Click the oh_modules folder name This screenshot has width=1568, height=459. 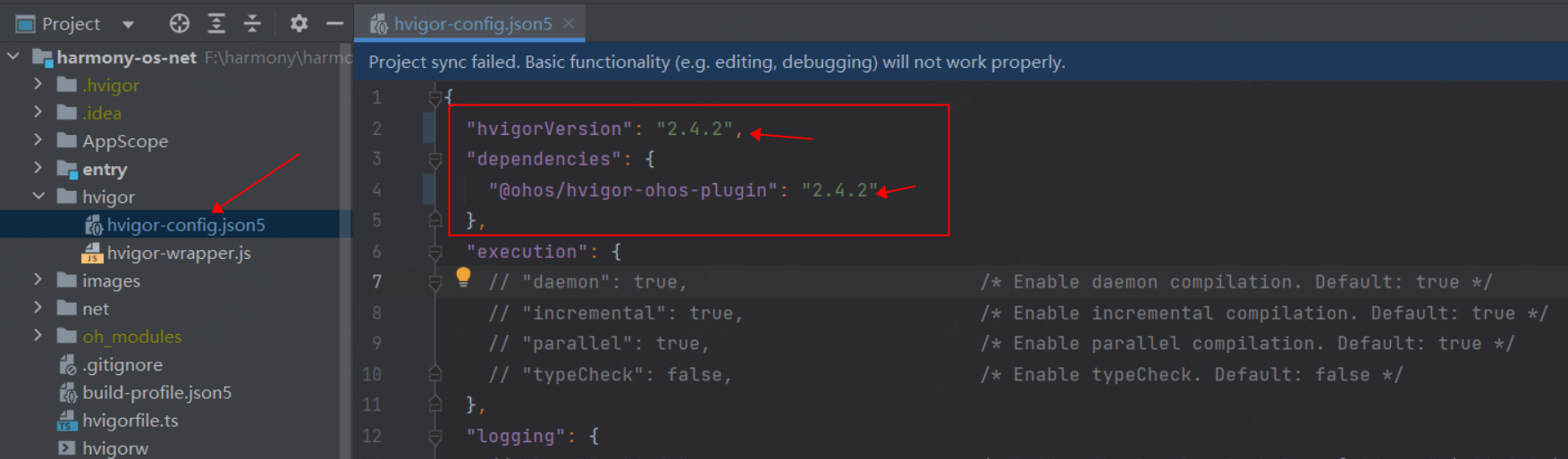coord(132,337)
